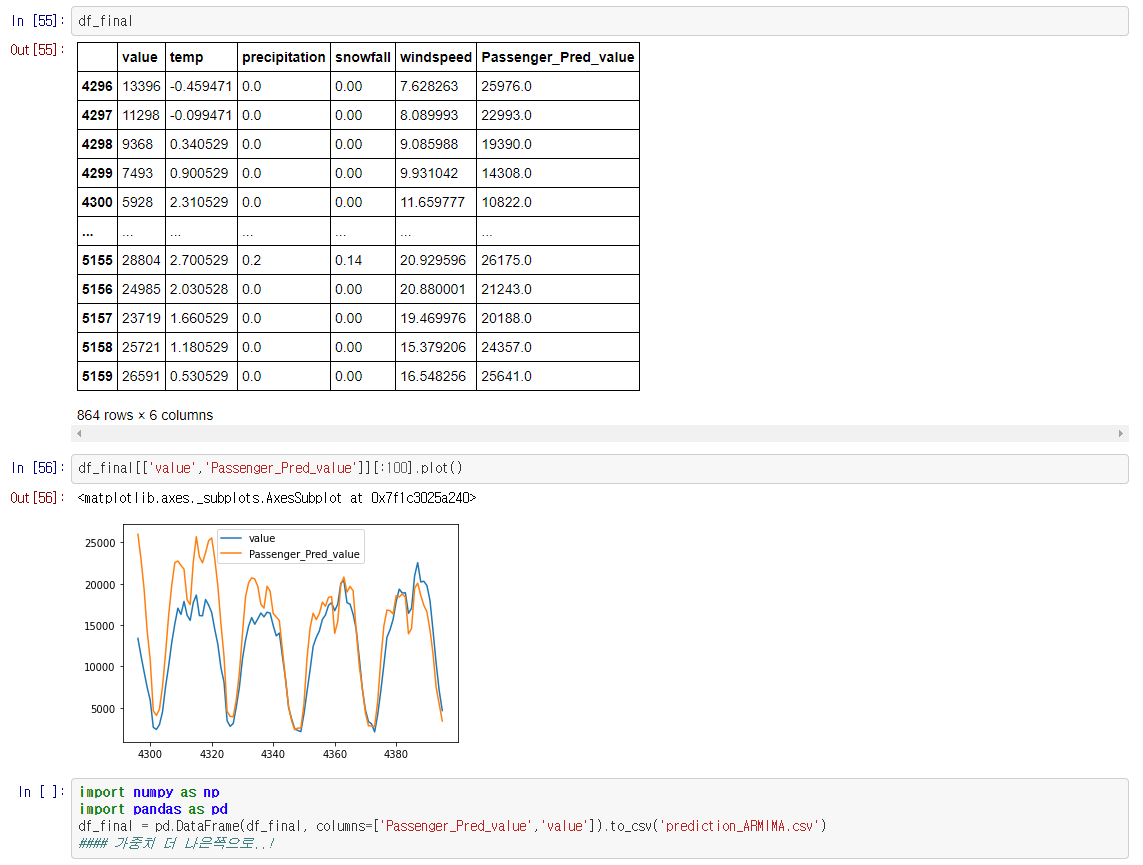Click value cell 13396
Image resolution: width=1143 pixels, height=865 pixels.
(141, 87)
